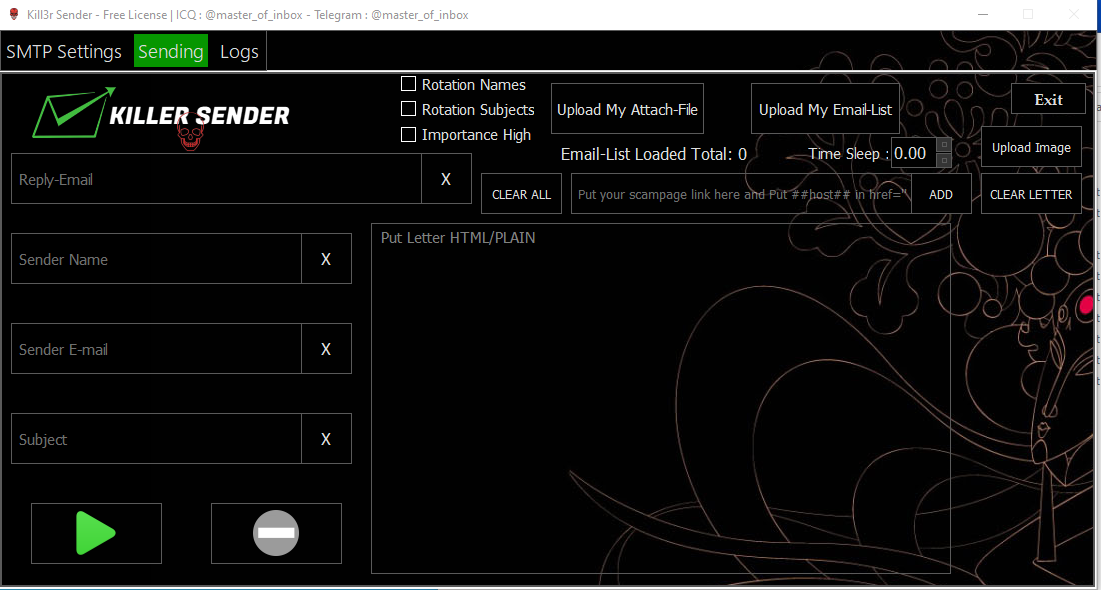Viewport: 1101px width, 590px height.
Task: Click the grey stop button
Action: (276, 533)
